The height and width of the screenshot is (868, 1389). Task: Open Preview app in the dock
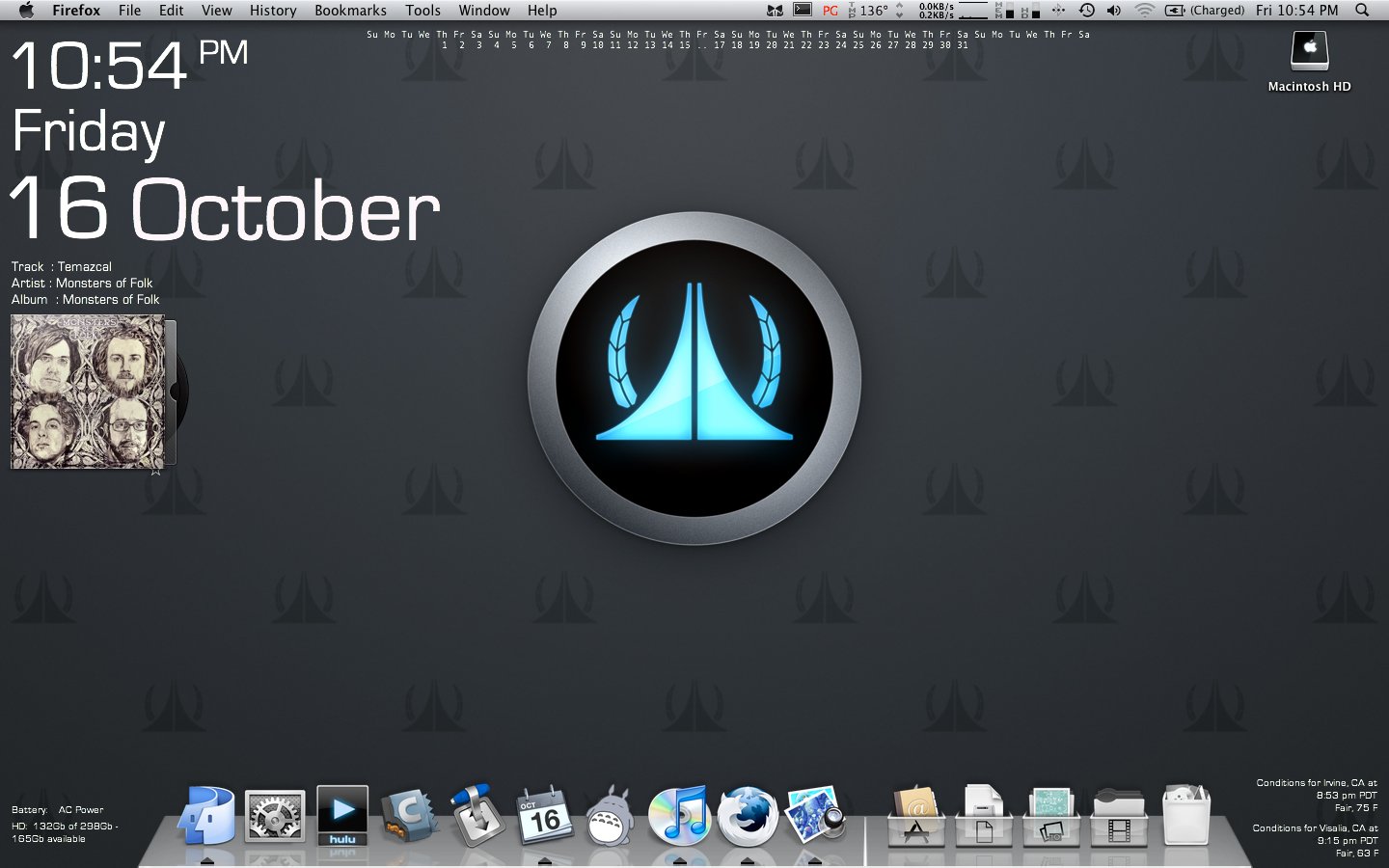point(816,816)
